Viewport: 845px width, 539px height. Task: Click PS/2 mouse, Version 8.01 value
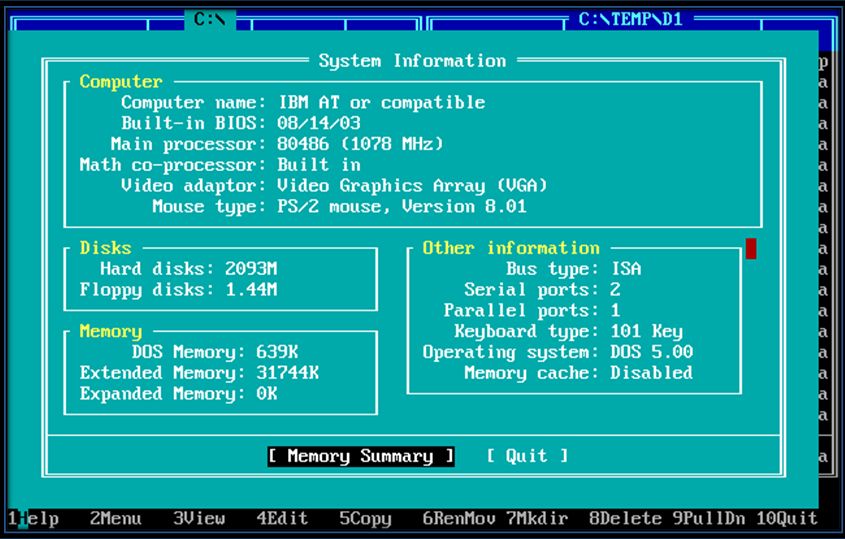coord(402,206)
